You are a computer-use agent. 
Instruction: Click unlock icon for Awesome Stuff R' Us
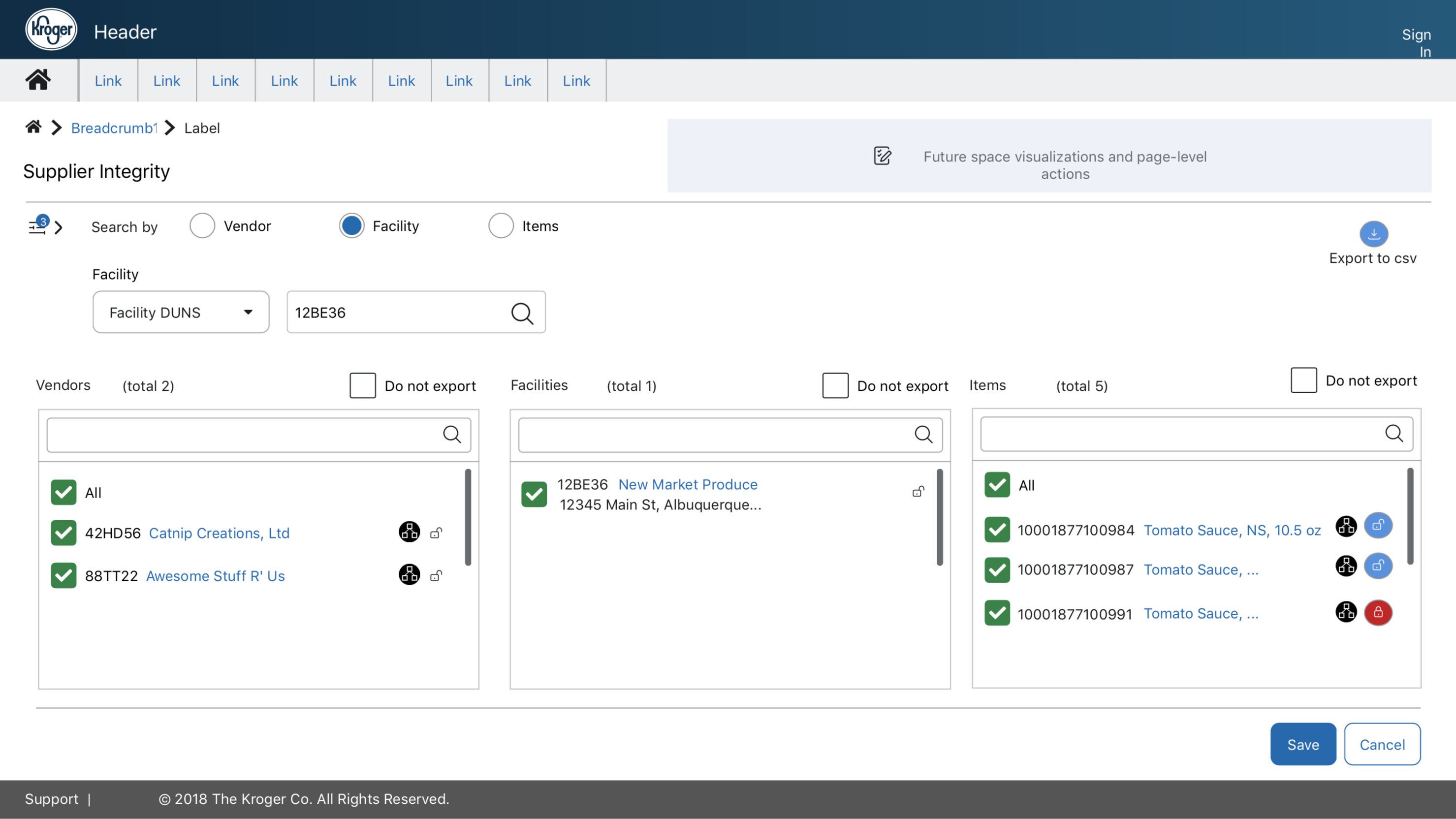pyautogui.click(x=436, y=576)
